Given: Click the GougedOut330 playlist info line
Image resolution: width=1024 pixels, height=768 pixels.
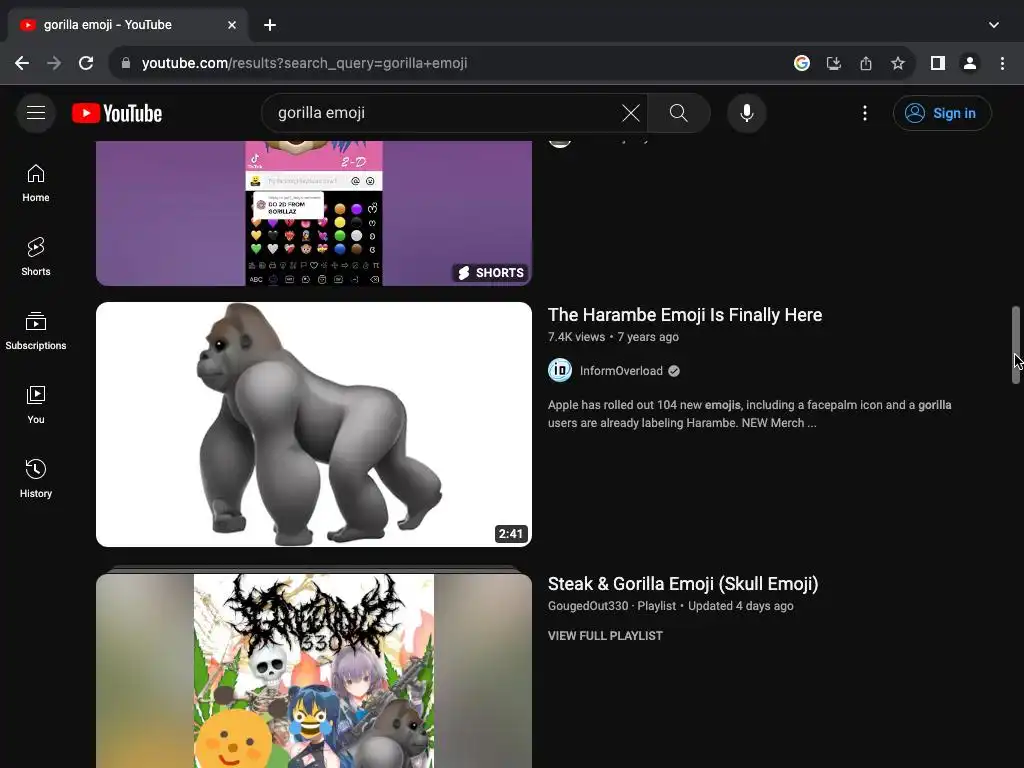Looking at the screenshot, I should pyautogui.click(x=671, y=606).
